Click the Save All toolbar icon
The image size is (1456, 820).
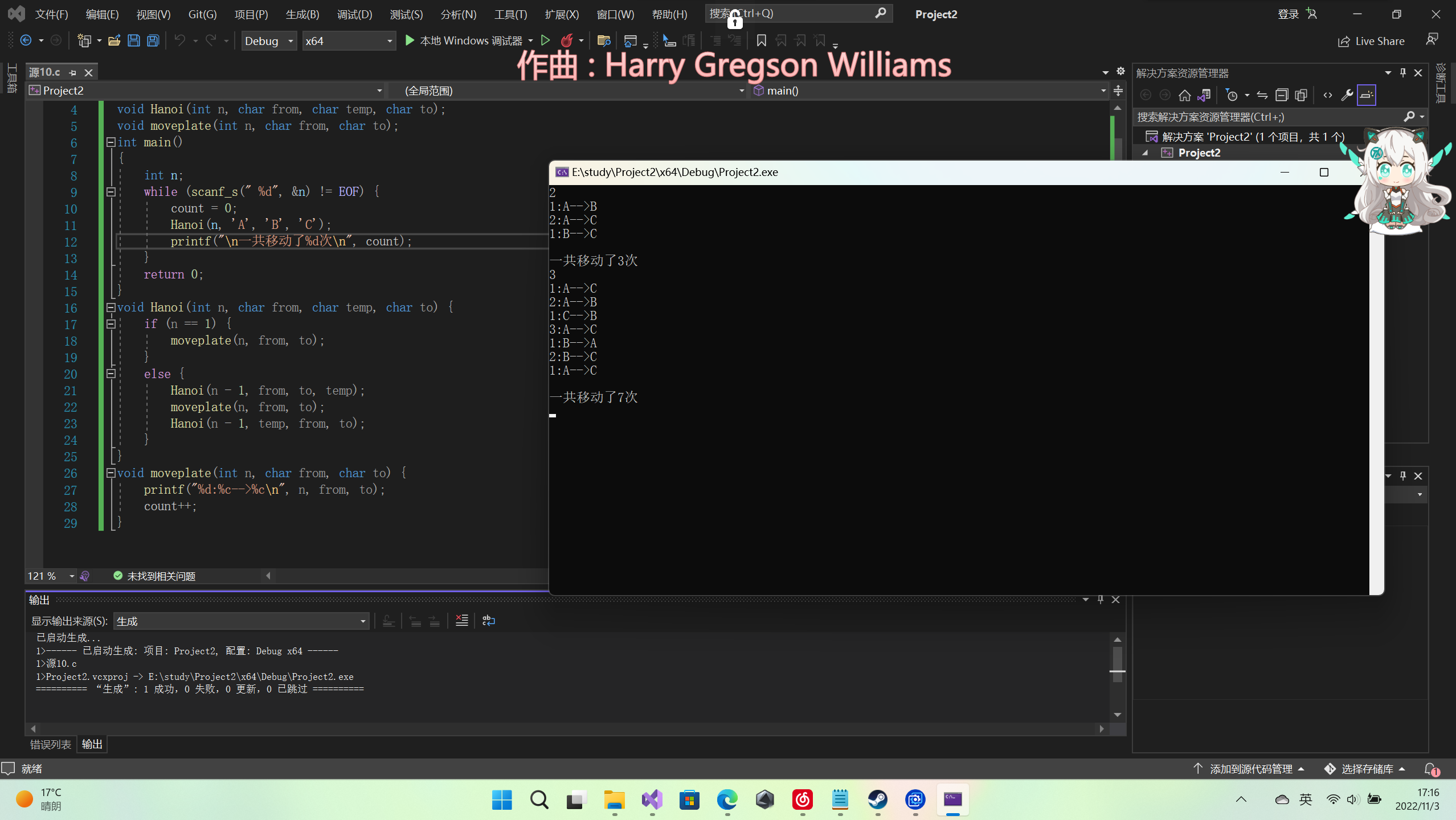pos(153,40)
